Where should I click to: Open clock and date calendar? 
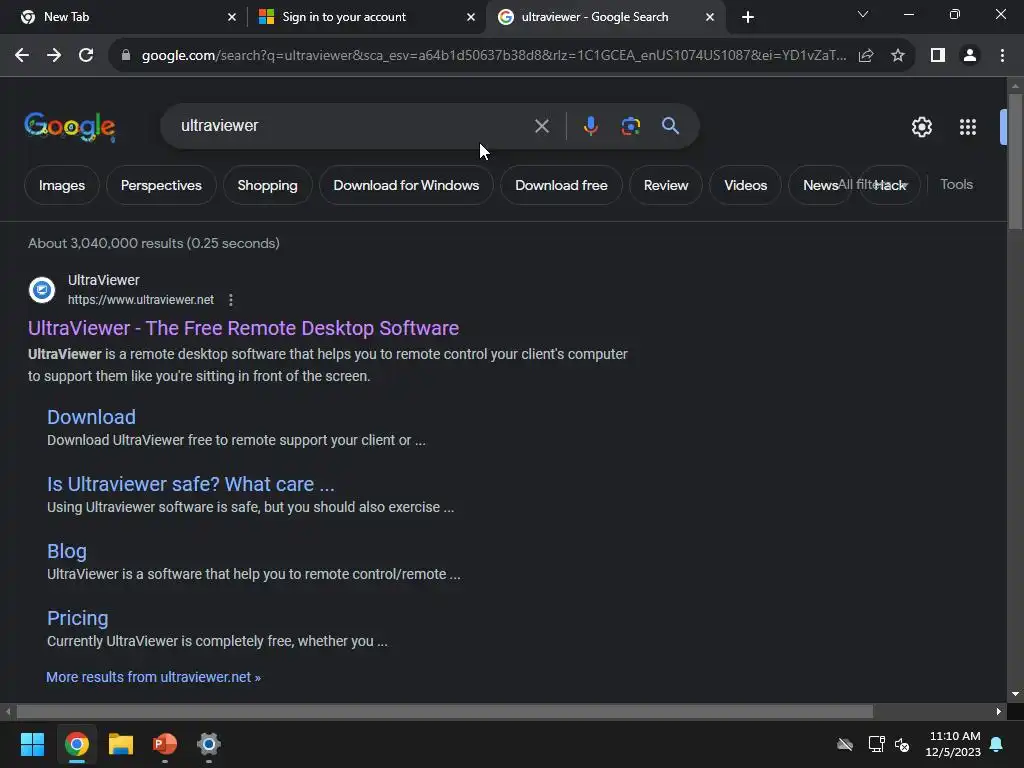click(953, 744)
